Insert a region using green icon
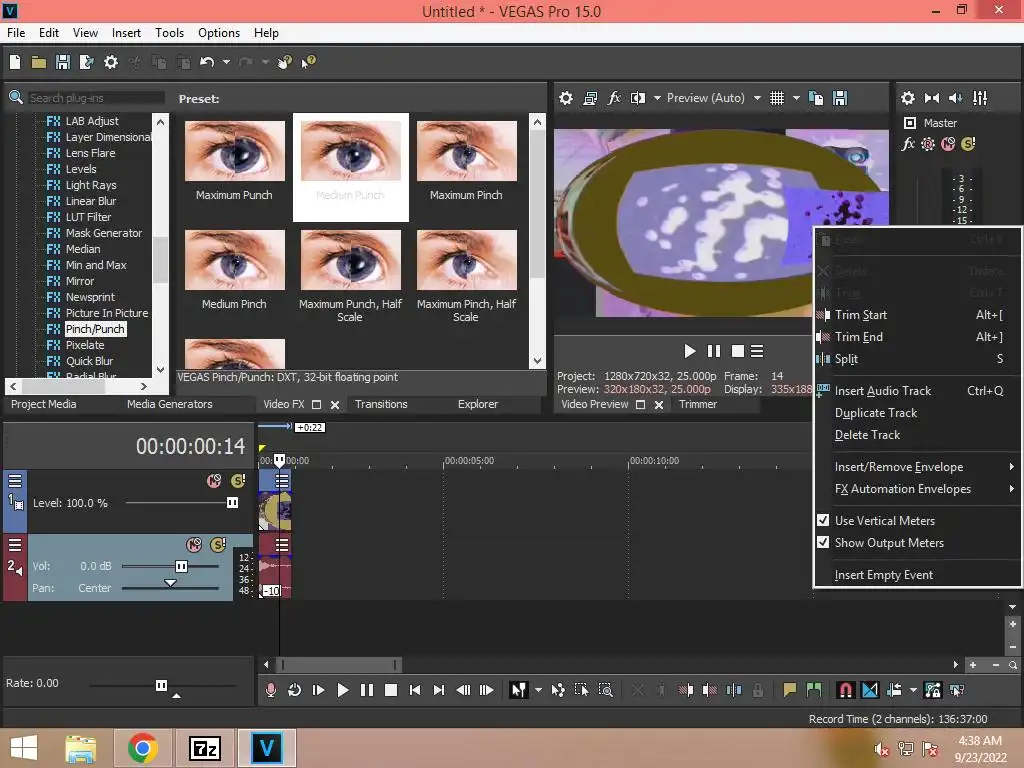The height and width of the screenshot is (768, 1024). tap(814, 690)
